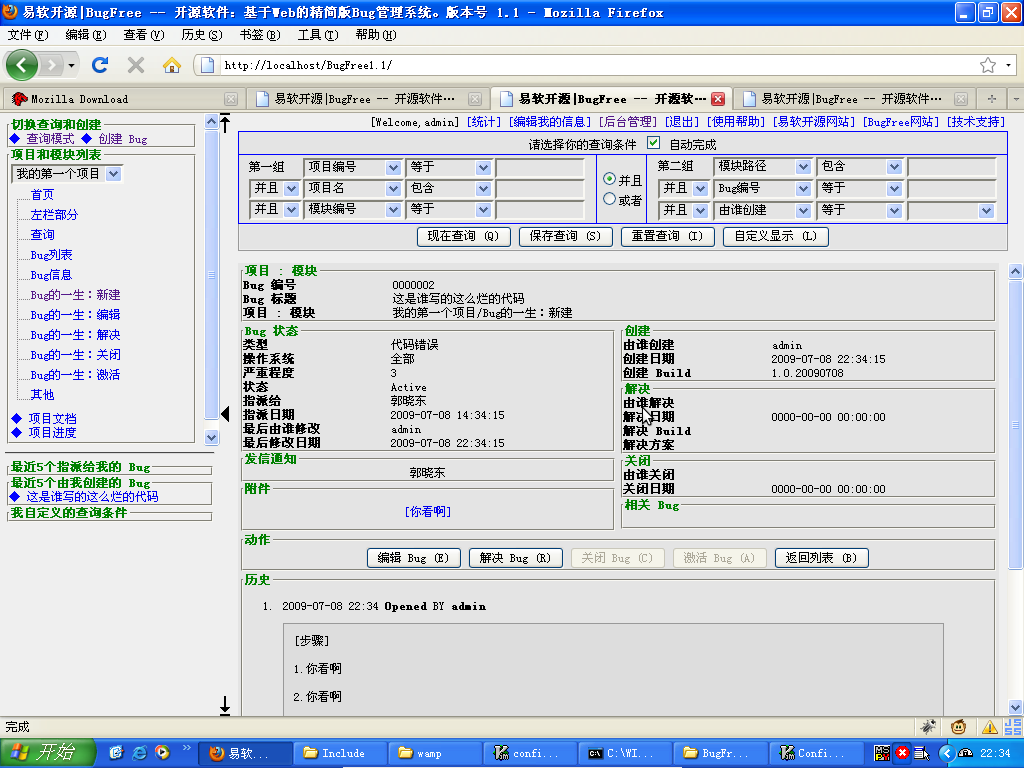1024x768 pixels.
Task: Click the blue diamond next to 项目进度
Action: 17,432
